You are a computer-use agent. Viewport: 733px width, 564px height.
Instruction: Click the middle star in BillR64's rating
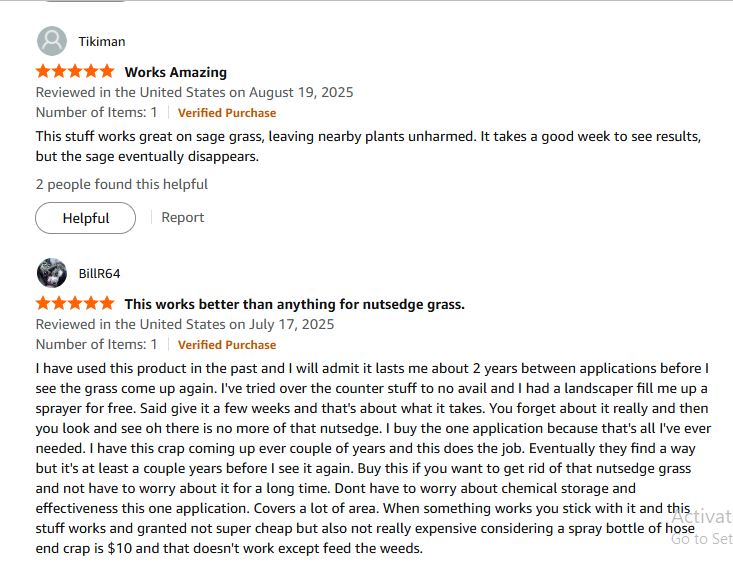[75, 303]
